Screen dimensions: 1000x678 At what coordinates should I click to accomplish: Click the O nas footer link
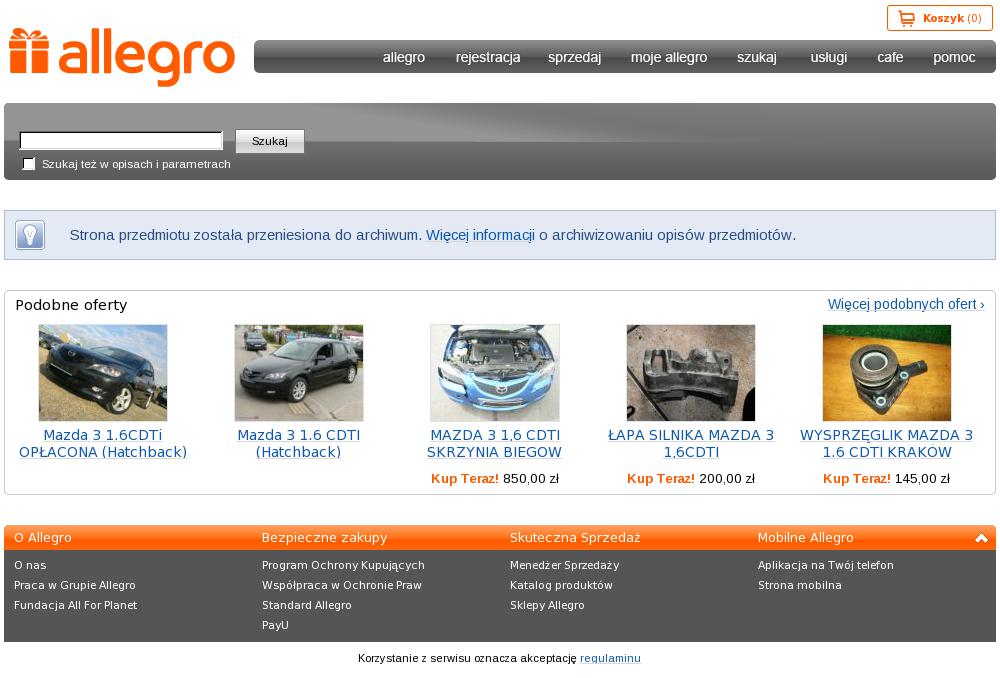30,565
